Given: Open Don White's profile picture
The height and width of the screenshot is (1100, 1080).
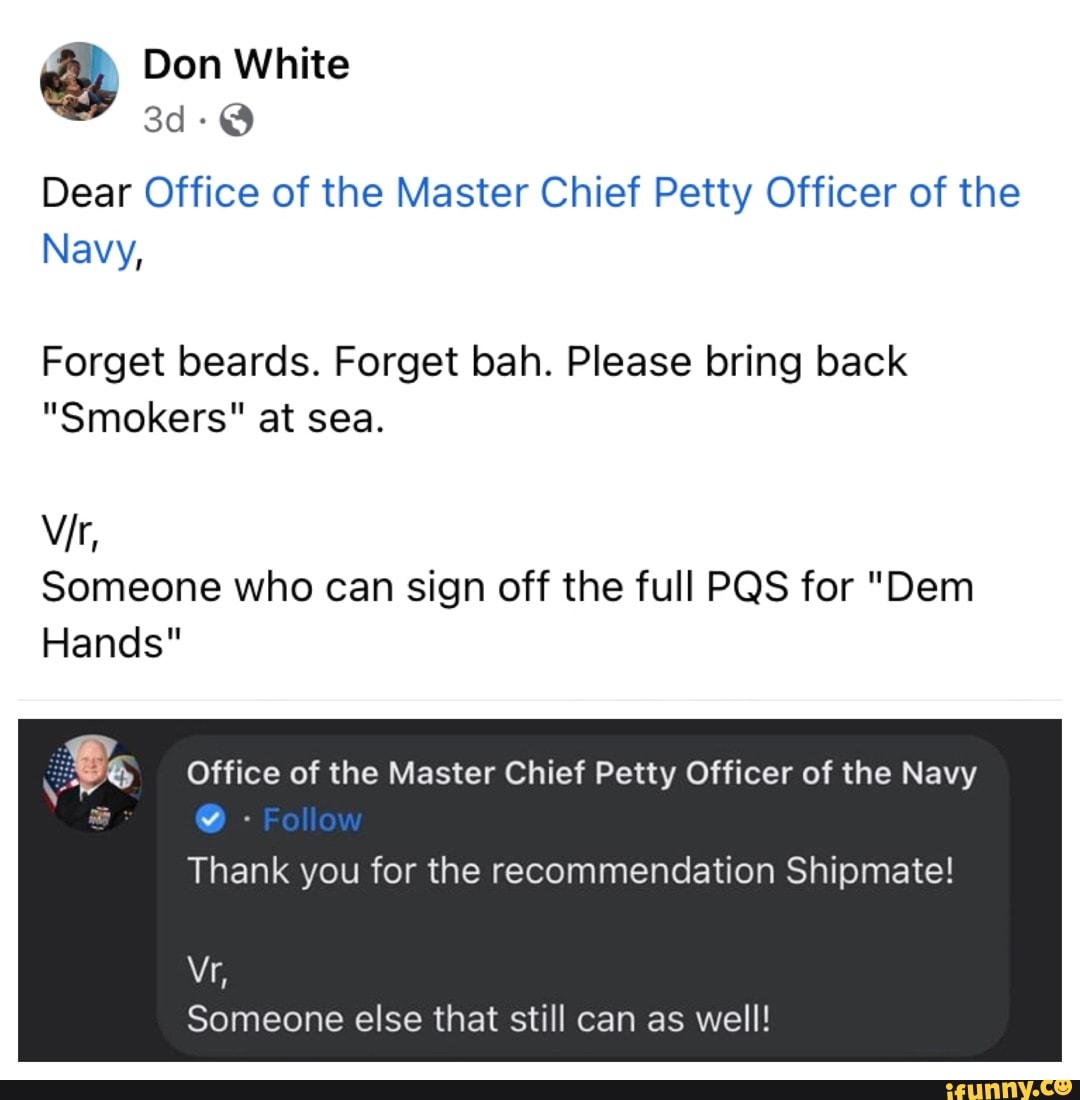Looking at the screenshot, I should pos(79,82).
